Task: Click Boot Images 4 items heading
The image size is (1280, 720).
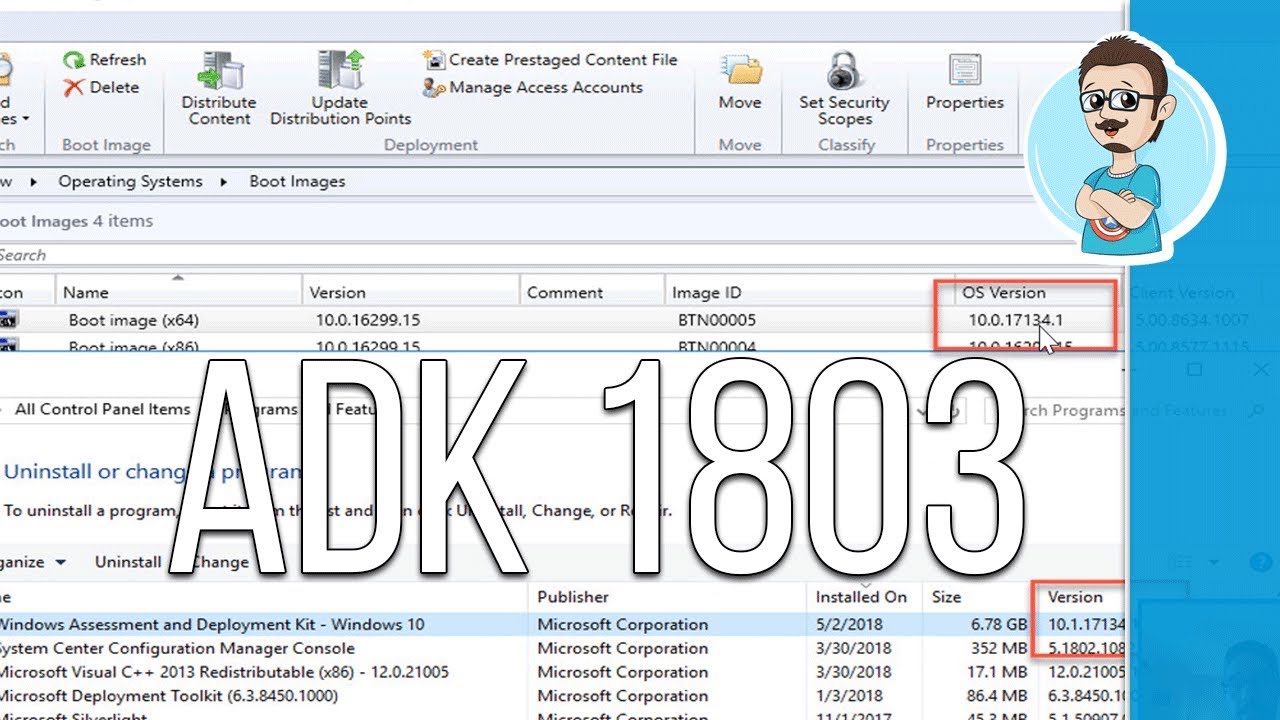Action: [x=77, y=221]
